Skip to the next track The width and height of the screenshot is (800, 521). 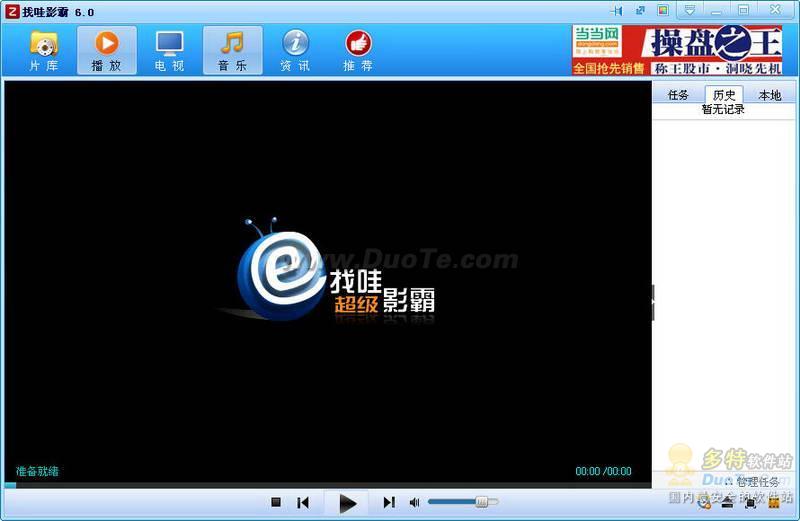click(389, 503)
